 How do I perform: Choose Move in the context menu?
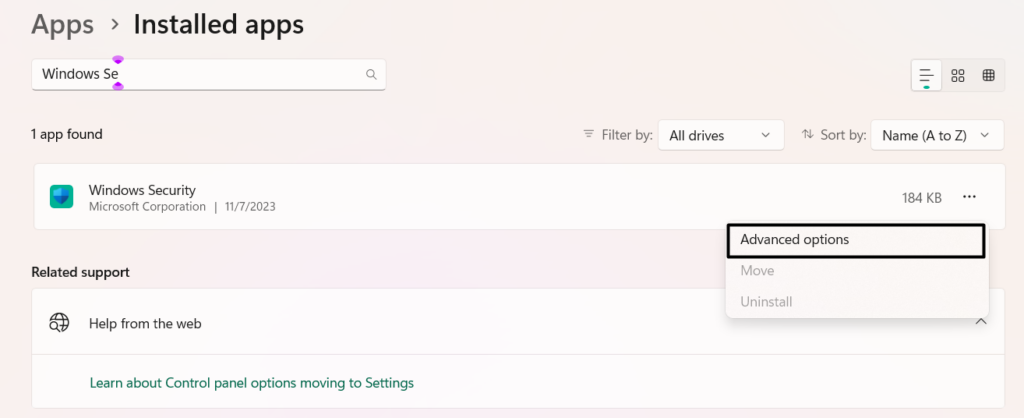(757, 271)
